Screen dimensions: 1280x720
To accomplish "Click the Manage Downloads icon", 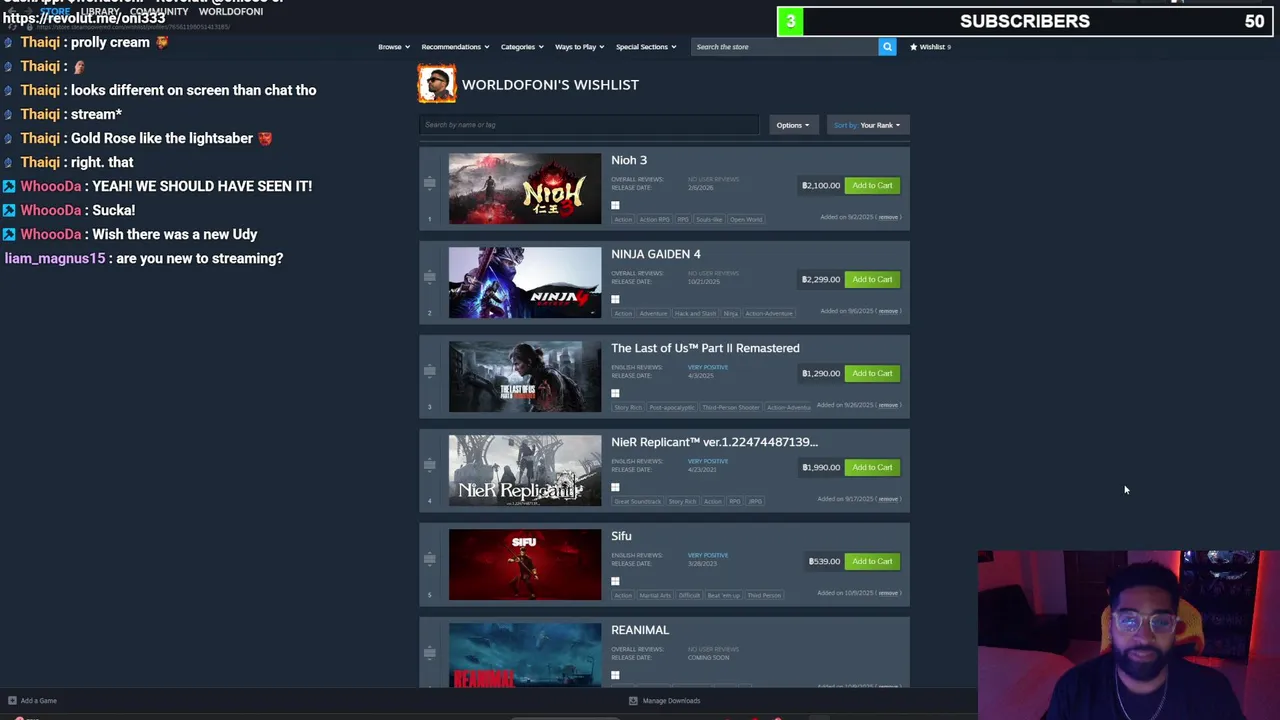I will [633, 701].
